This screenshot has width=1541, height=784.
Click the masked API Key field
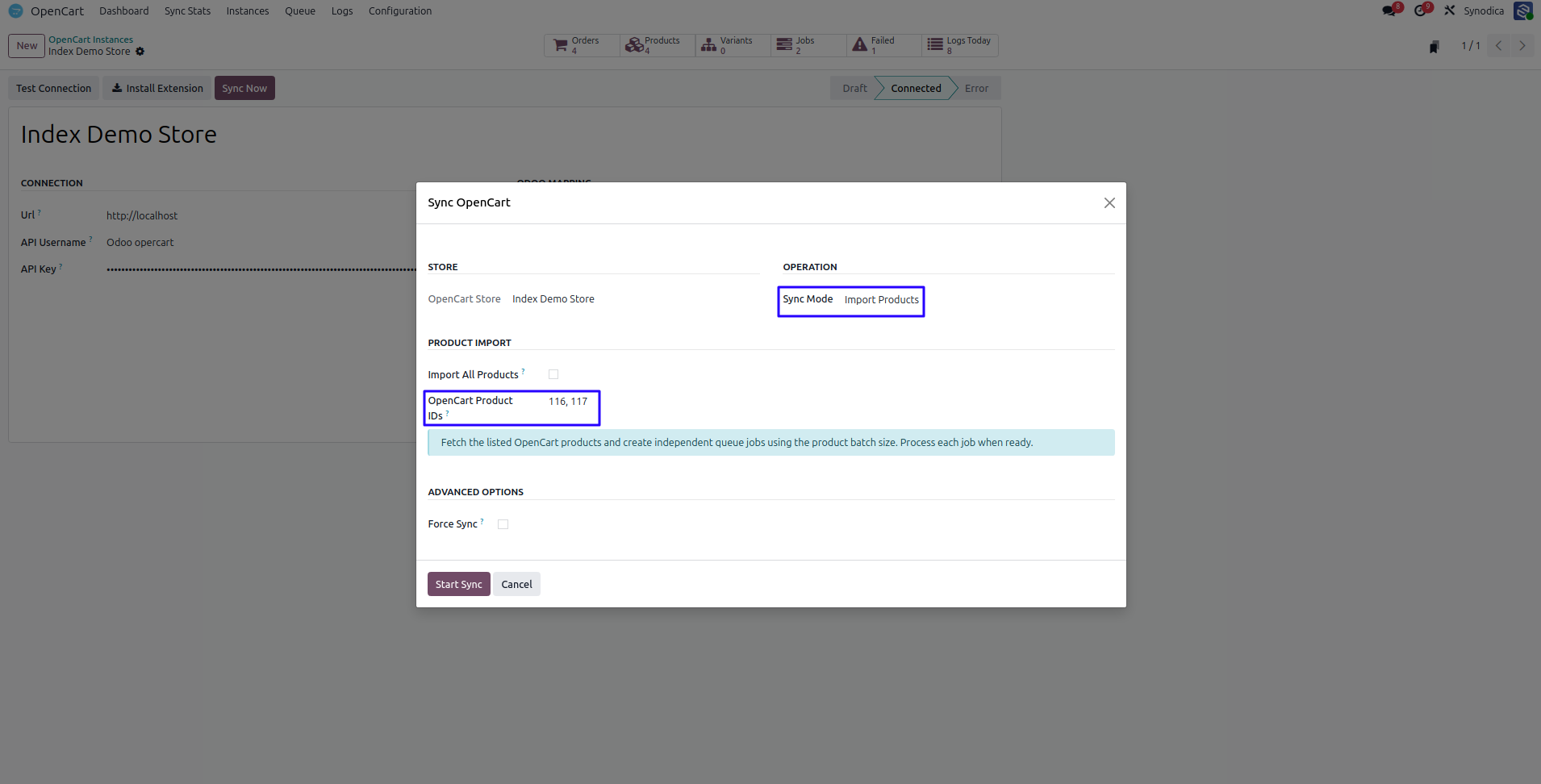point(261,269)
